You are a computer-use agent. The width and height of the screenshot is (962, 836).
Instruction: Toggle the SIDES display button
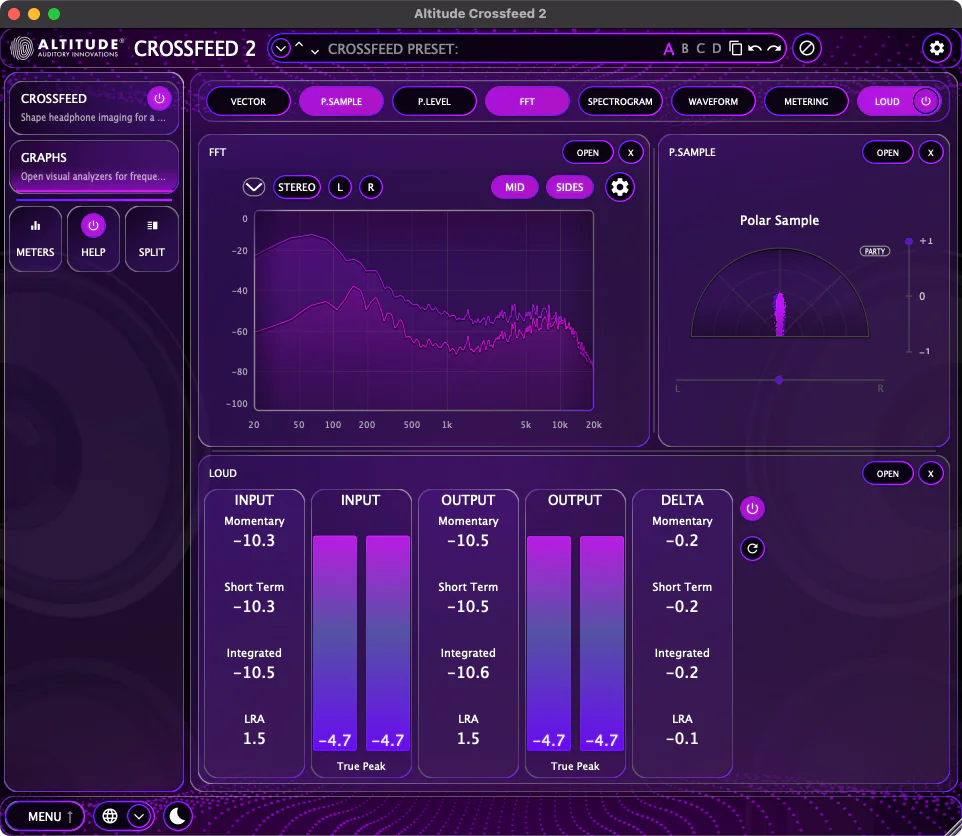[x=569, y=187]
